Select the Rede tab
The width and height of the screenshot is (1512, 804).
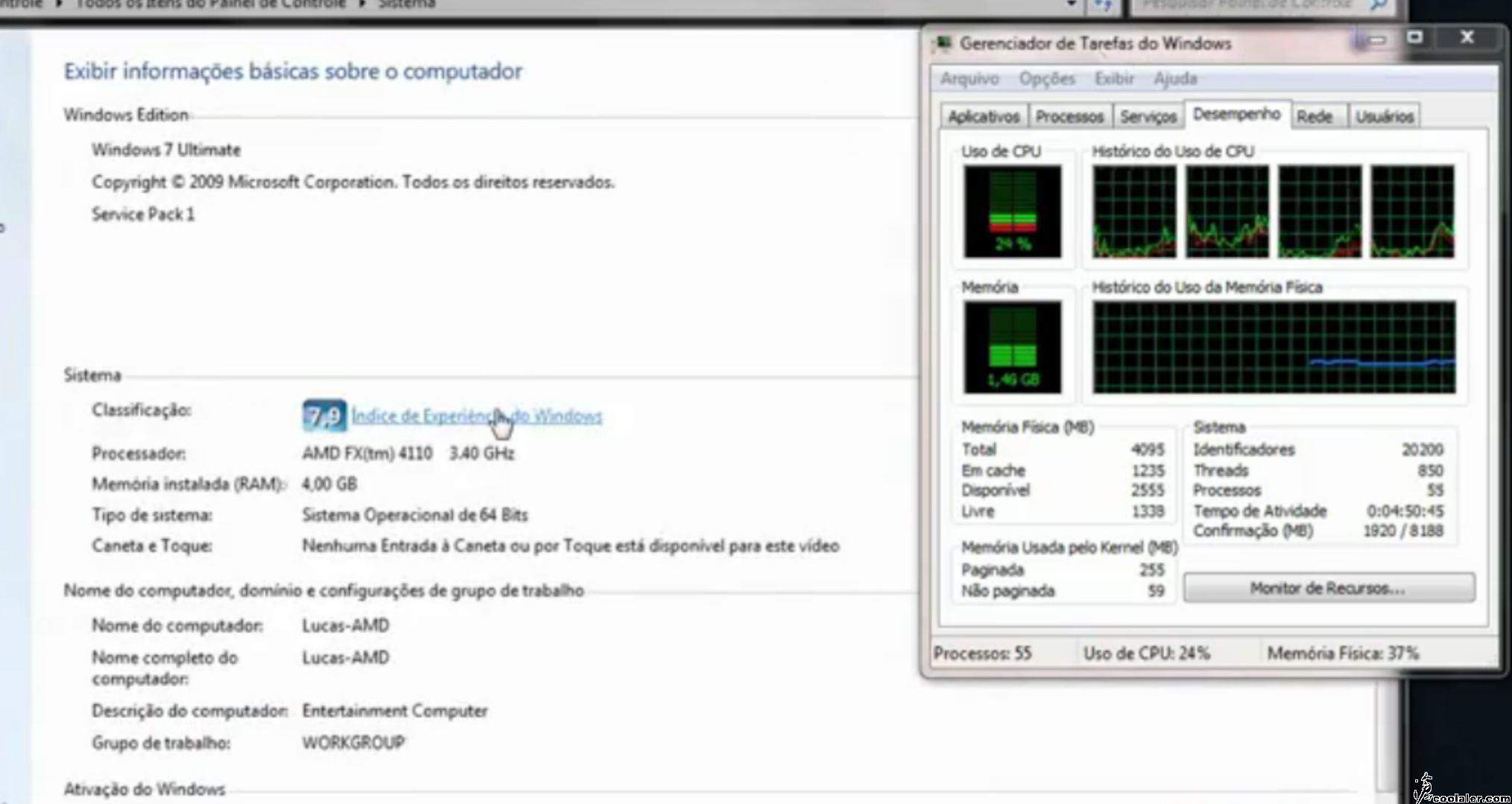tap(1314, 117)
